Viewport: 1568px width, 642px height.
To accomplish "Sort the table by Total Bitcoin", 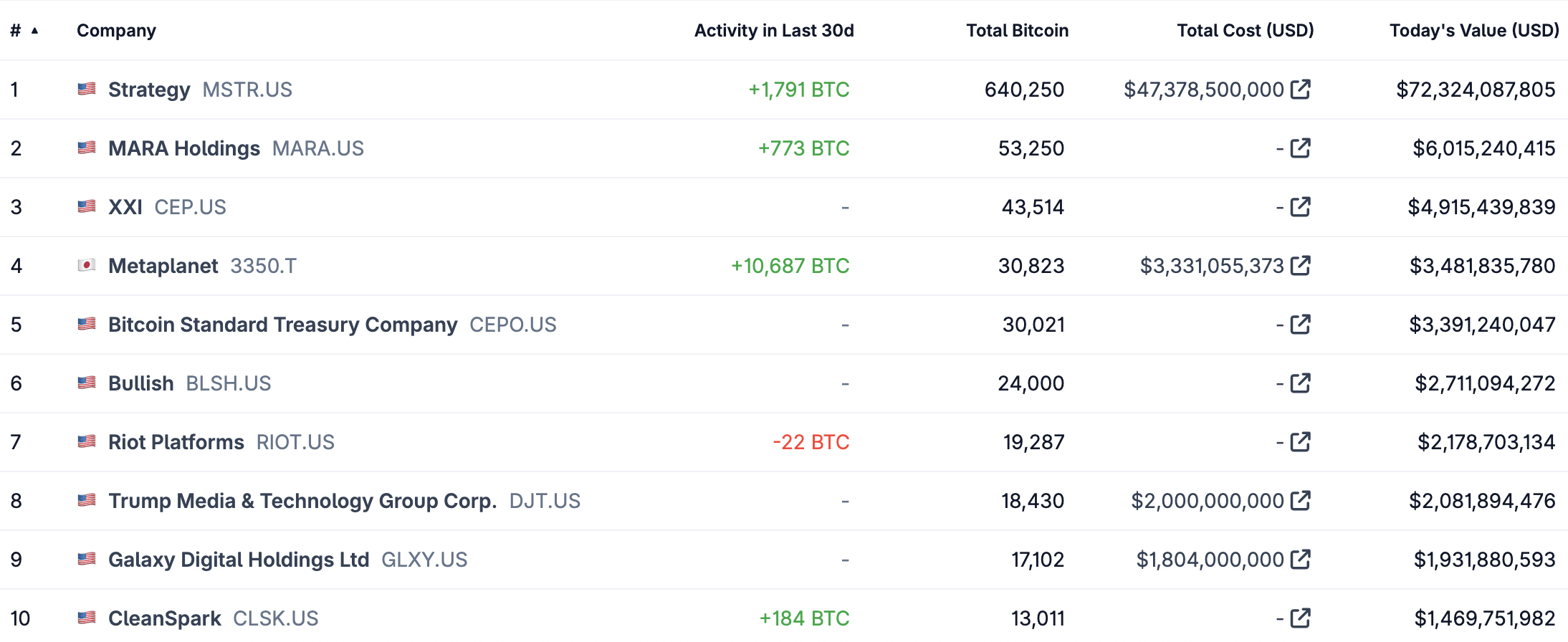I will point(1016,30).
